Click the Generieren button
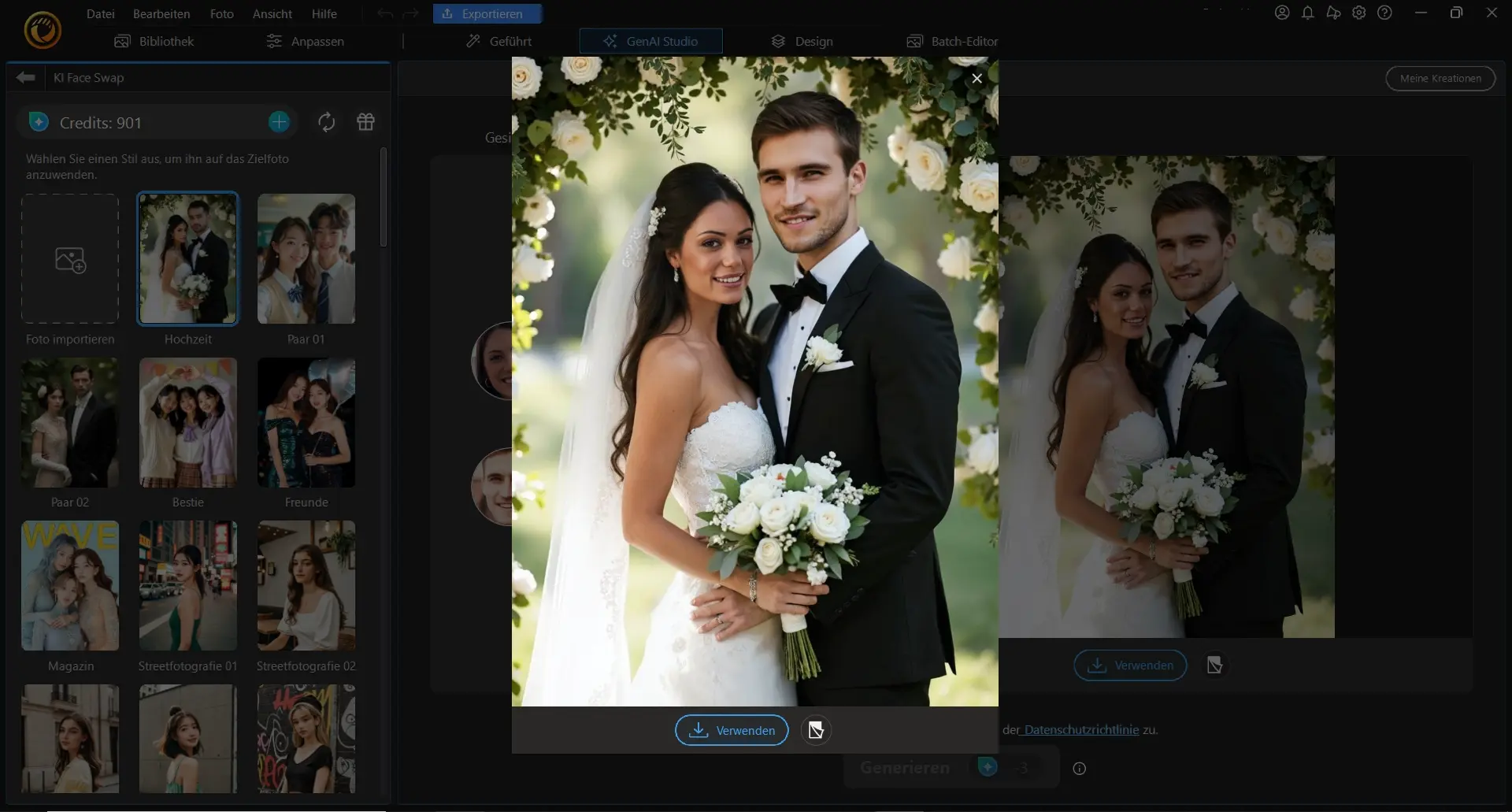 click(x=951, y=767)
